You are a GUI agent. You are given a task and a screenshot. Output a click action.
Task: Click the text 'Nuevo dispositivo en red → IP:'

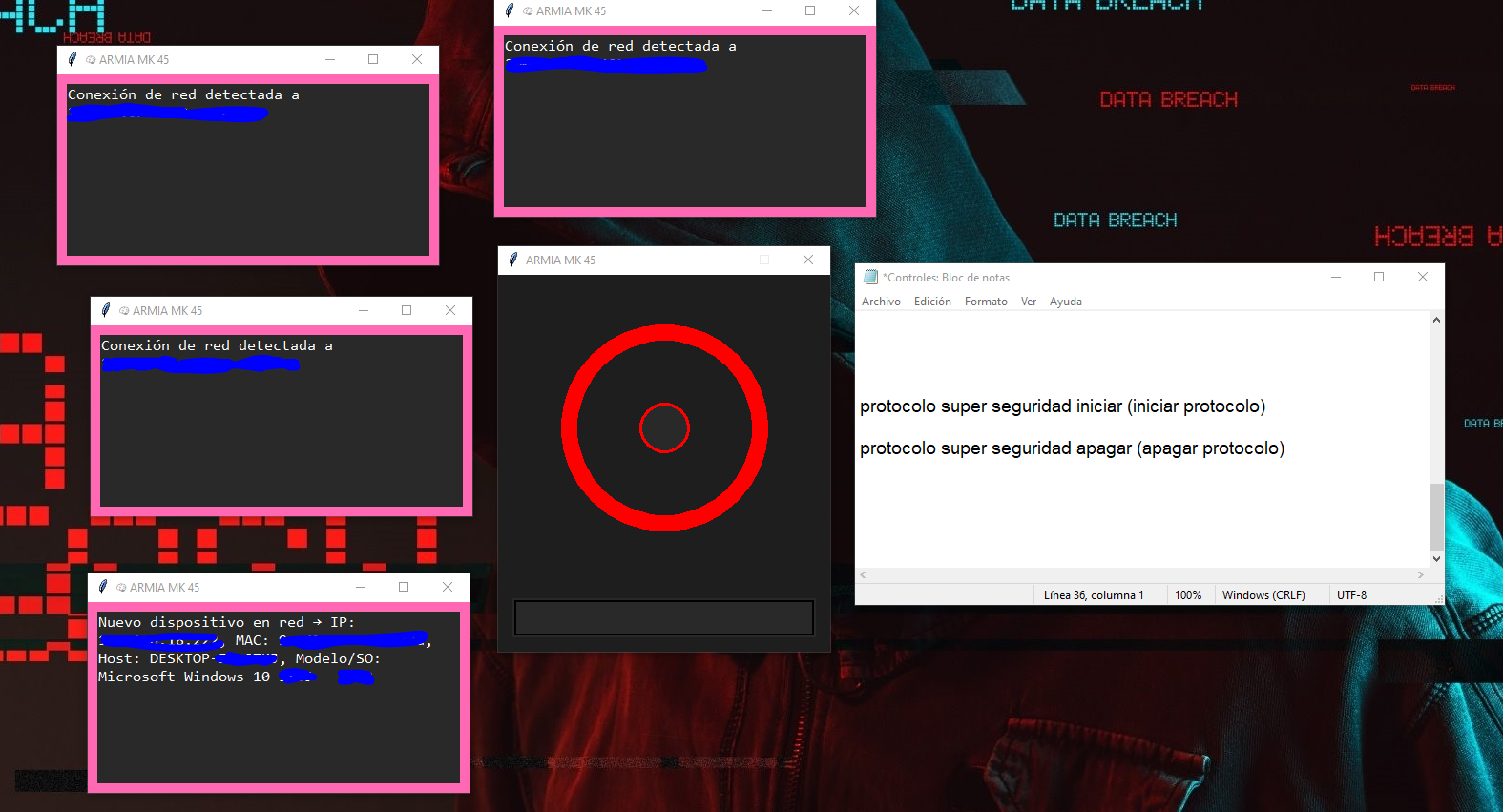click(226, 622)
